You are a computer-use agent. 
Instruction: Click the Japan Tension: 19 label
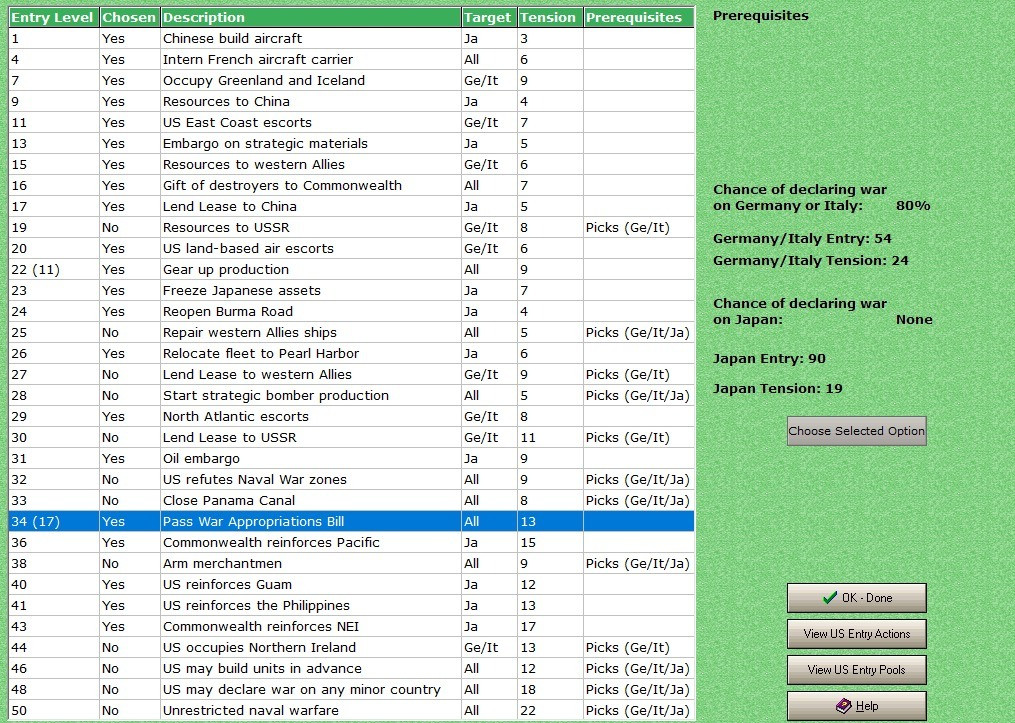[777, 388]
